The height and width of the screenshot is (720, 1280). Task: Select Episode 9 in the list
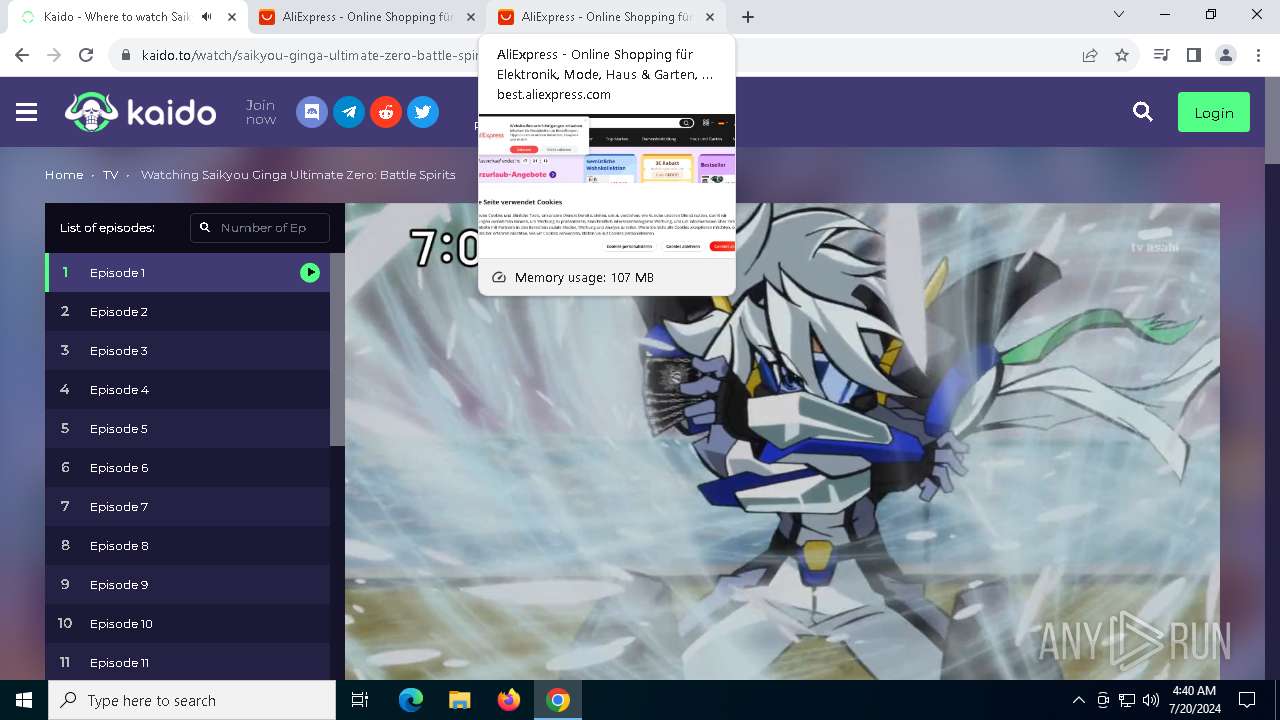pyautogui.click(x=187, y=584)
